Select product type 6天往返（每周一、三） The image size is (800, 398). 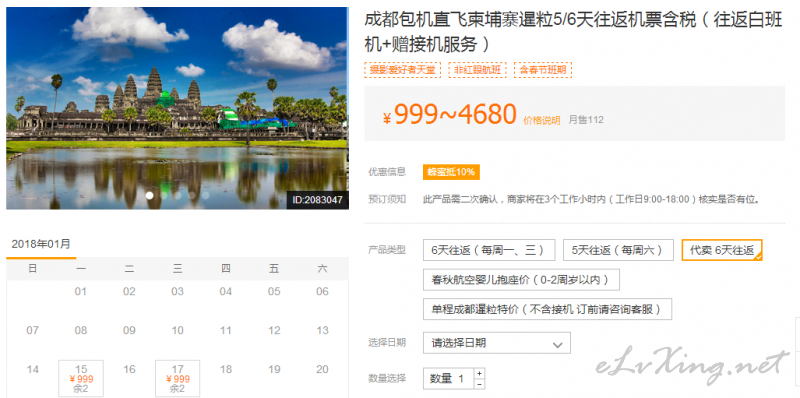(x=489, y=250)
